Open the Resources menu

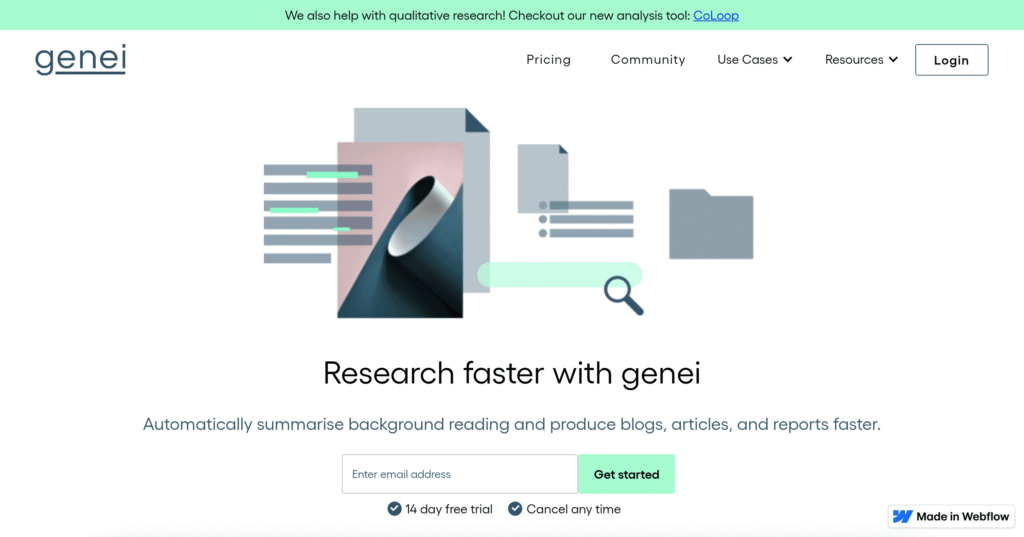tap(854, 60)
